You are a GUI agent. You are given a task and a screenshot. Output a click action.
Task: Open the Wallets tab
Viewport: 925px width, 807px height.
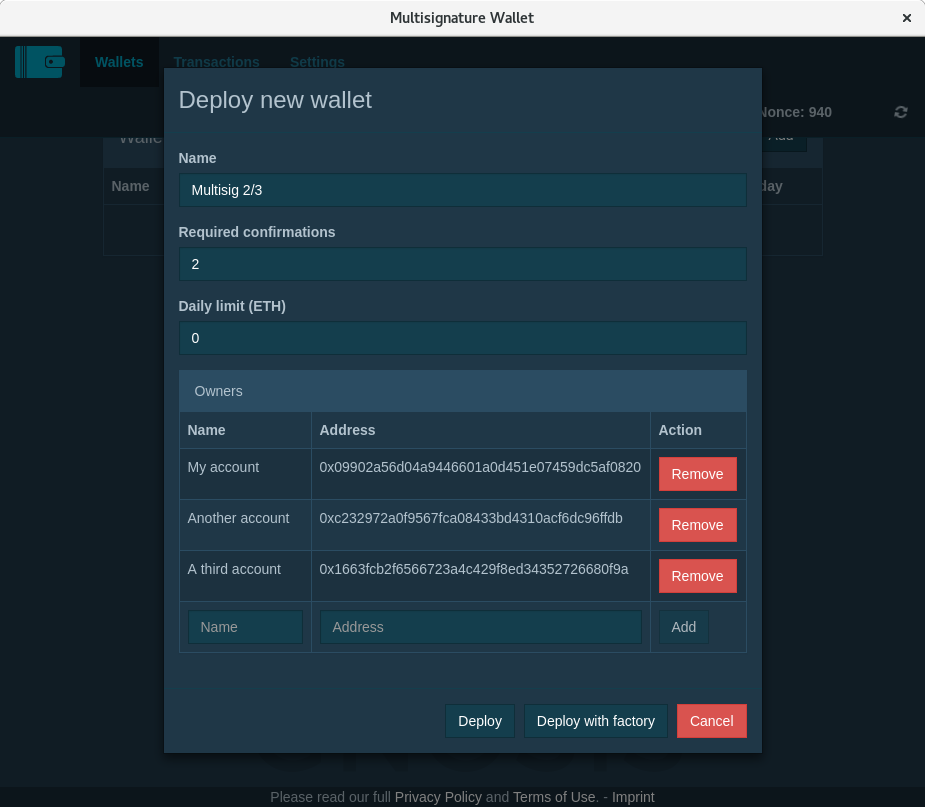pyautogui.click(x=119, y=62)
